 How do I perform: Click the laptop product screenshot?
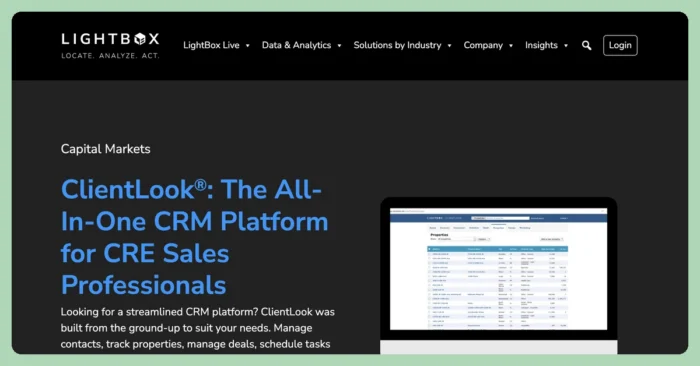(x=499, y=275)
